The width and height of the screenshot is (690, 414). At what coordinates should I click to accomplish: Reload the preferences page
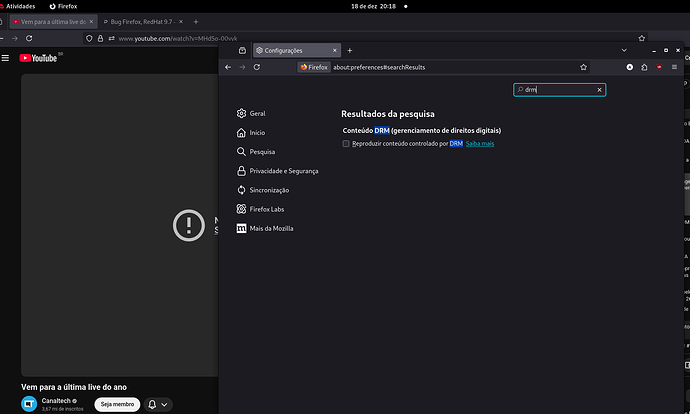point(257,67)
